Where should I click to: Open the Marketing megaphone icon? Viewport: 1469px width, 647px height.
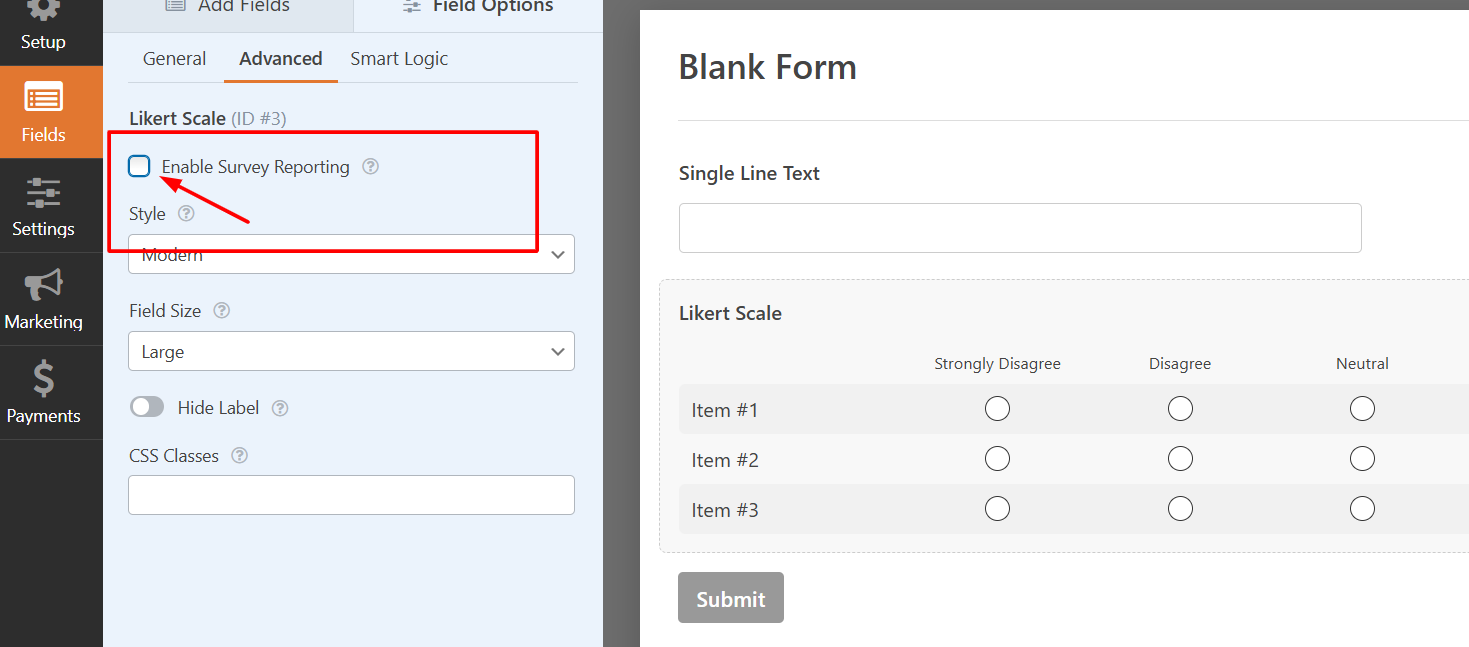pyautogui.click(x=44, y=298)
